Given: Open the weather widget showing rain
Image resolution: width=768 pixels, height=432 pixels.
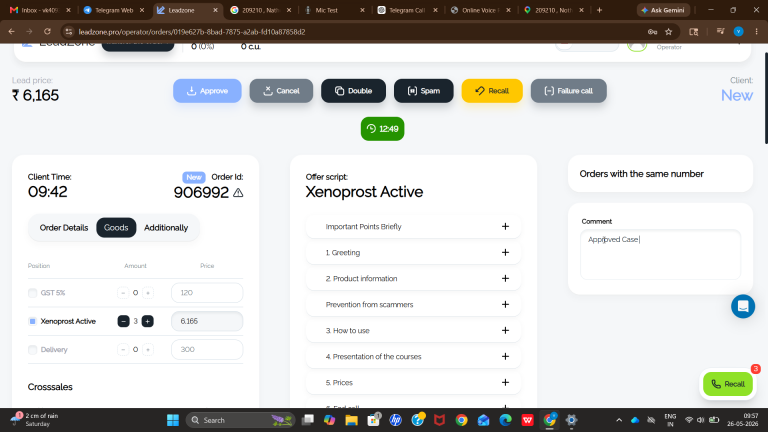Looking at the screenshot, I should click(x=35, y=419).
